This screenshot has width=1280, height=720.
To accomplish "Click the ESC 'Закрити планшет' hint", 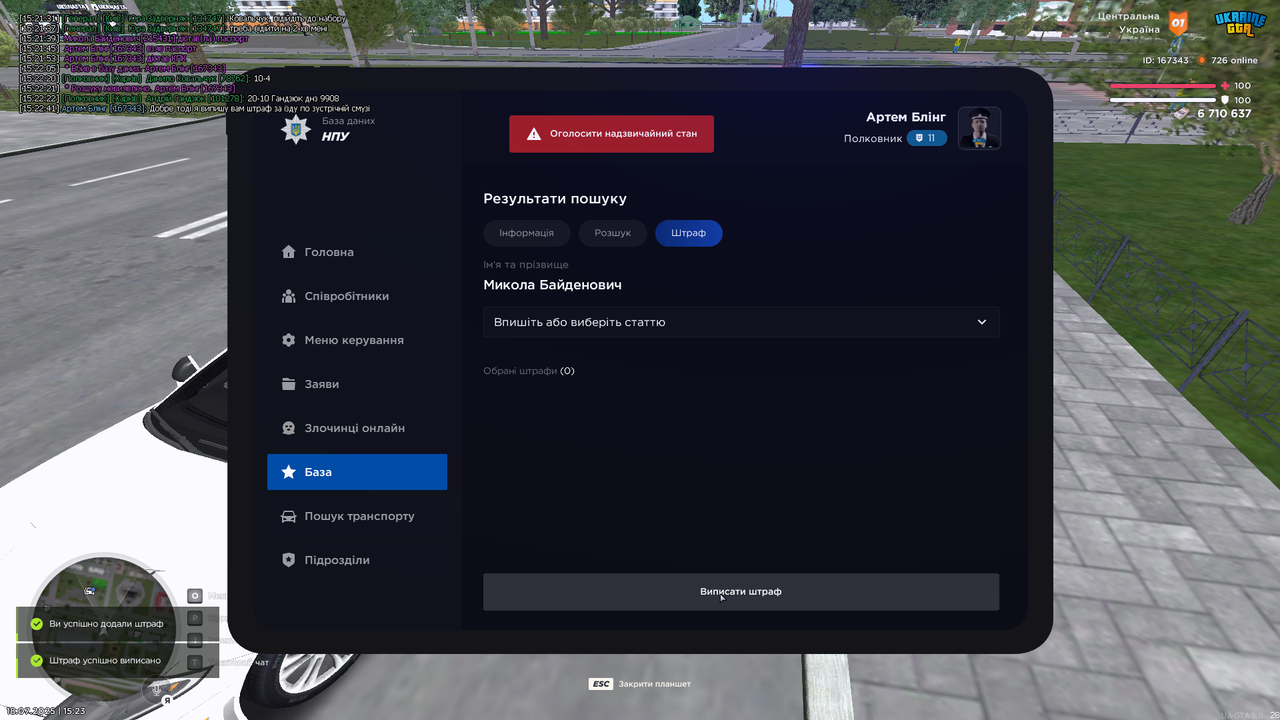I will [640, 684].
